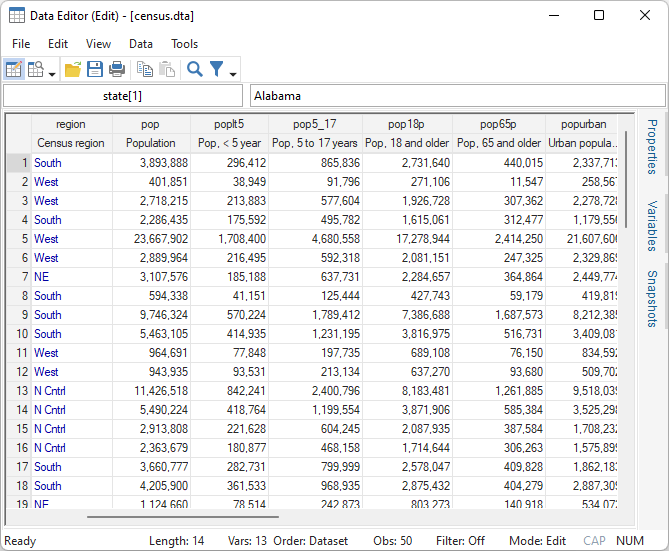Click the Data Editor title bar table icon
The image size is (669, 551).
(x=17, y=15)
